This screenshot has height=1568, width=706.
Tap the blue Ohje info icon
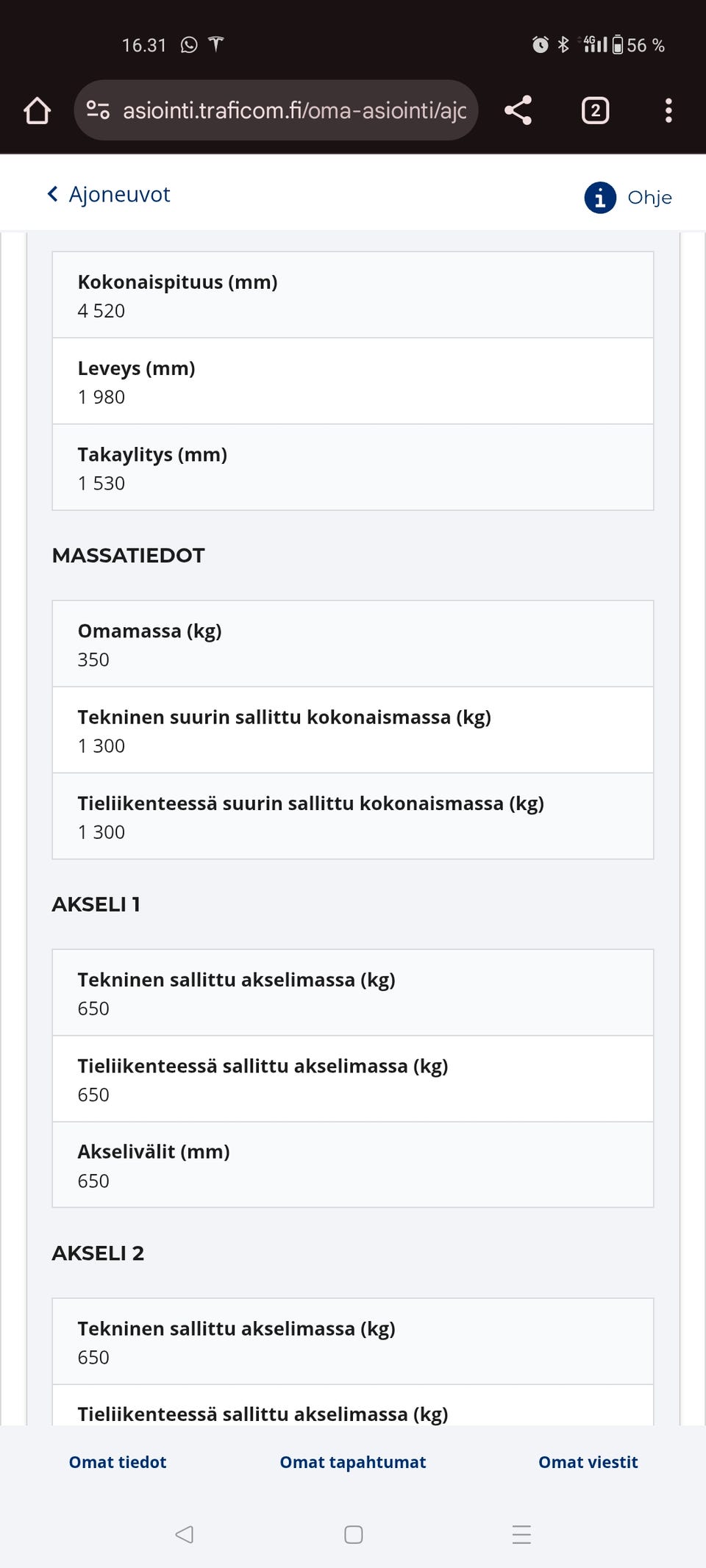pos(600,197)
